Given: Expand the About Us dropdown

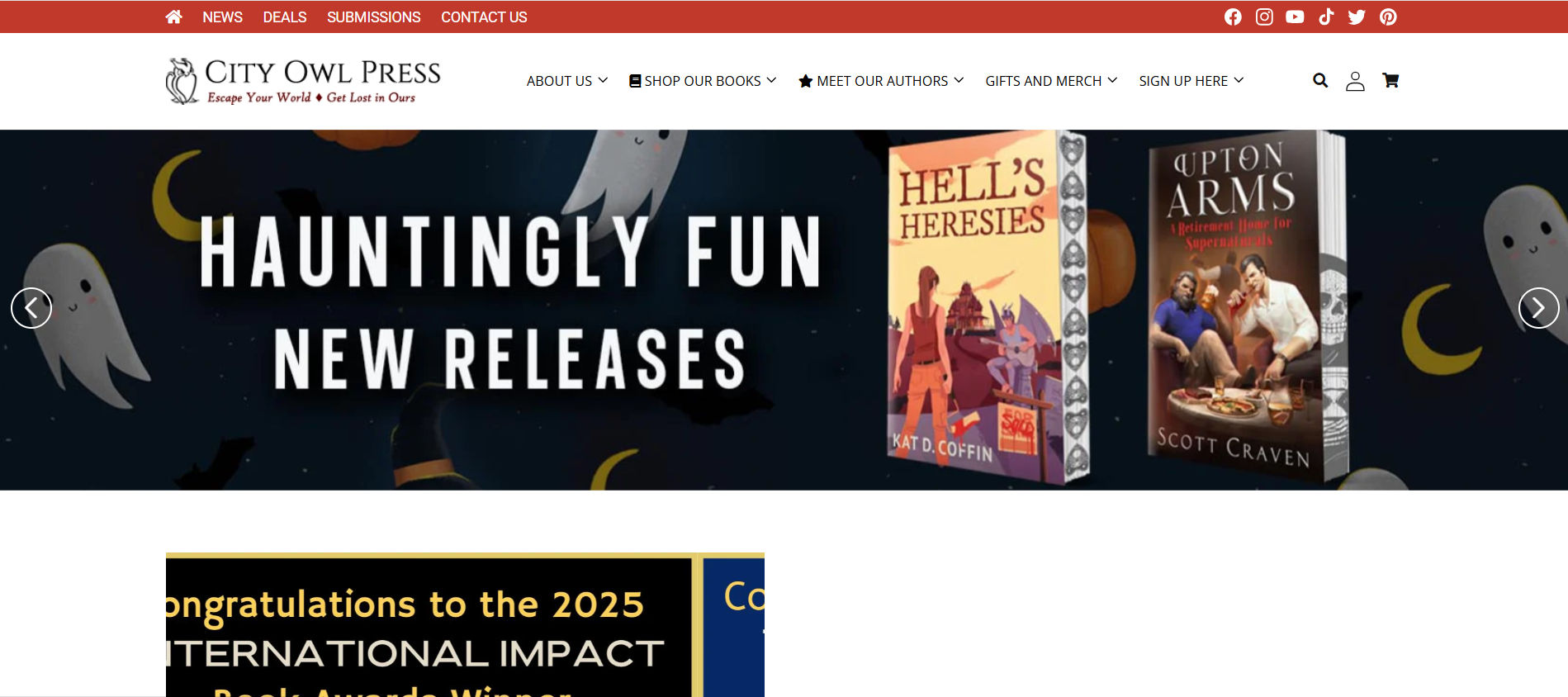Looking at the screenshot, I should (567, 81).
